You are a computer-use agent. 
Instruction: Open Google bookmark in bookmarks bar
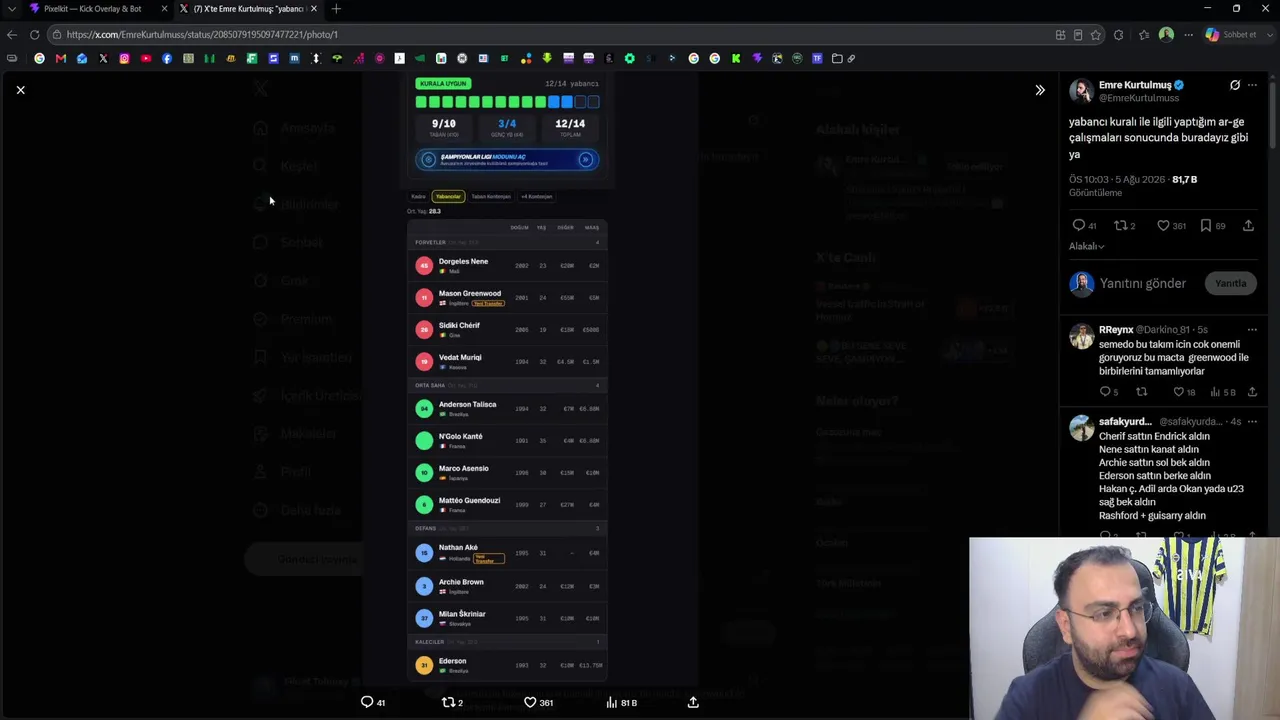point(39,58)
